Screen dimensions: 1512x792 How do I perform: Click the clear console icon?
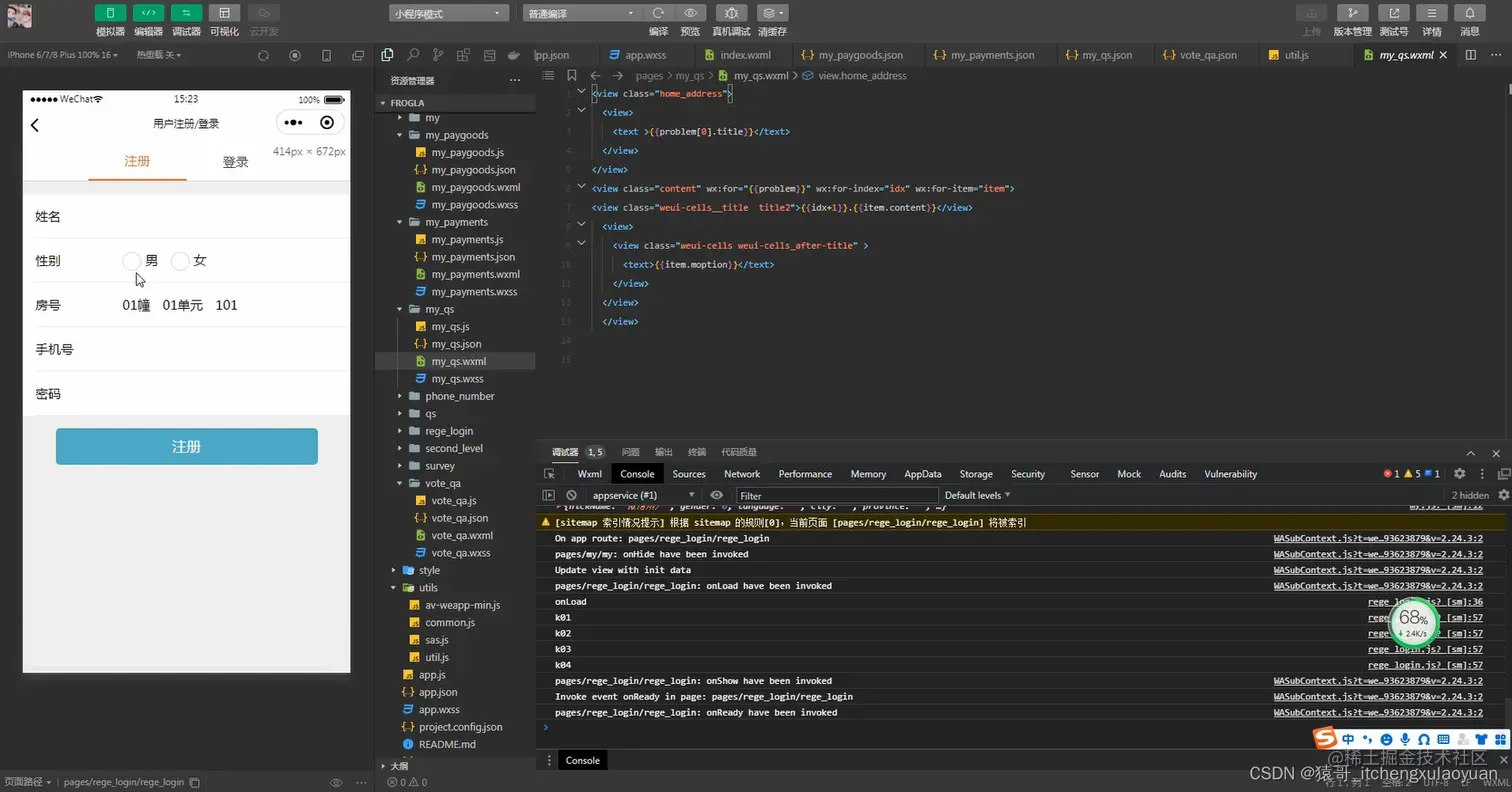click(x=571, y=495)
